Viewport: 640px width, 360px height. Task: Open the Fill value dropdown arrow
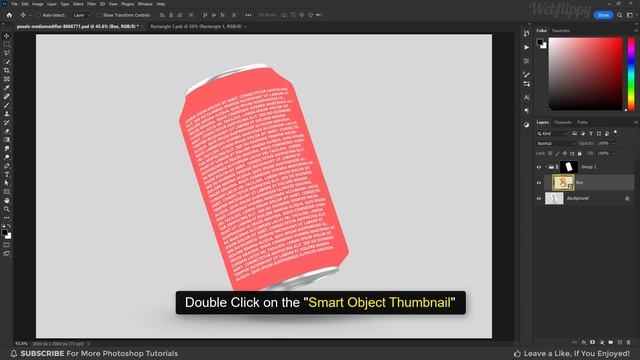[614, 153]
